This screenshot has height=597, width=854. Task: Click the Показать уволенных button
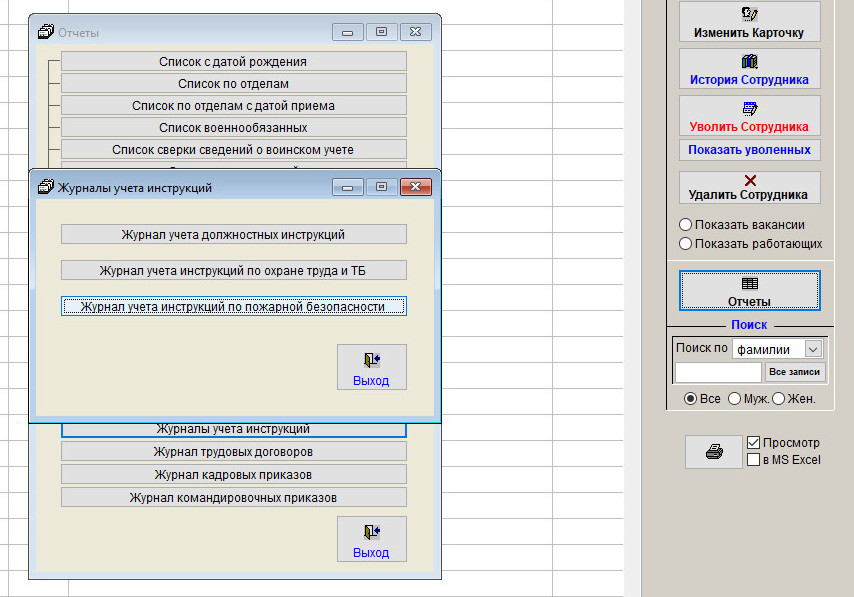pos(749,149)
